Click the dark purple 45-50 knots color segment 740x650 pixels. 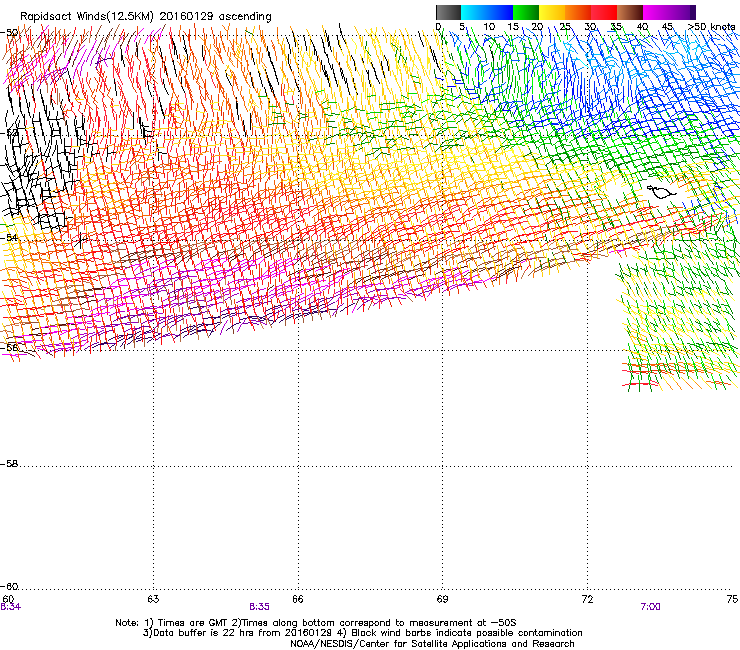(x=682, y=12)
